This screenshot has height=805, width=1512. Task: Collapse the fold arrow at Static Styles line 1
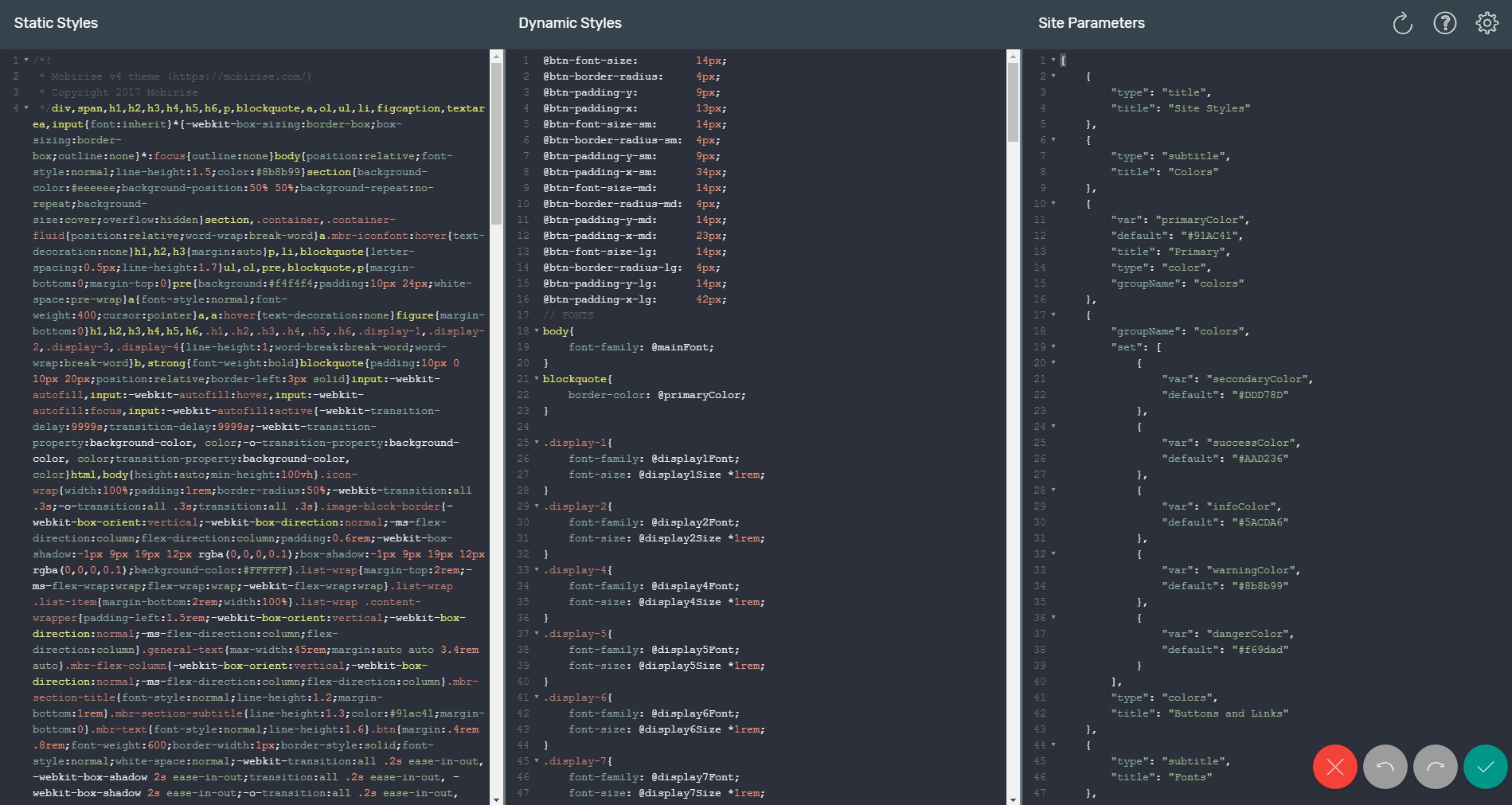[x=26, y=60]
